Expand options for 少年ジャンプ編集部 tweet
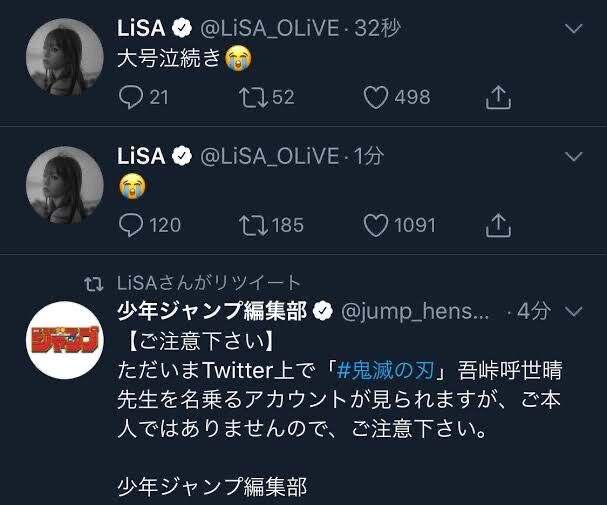This screenshot has height=505, width=607. (574, 311)
